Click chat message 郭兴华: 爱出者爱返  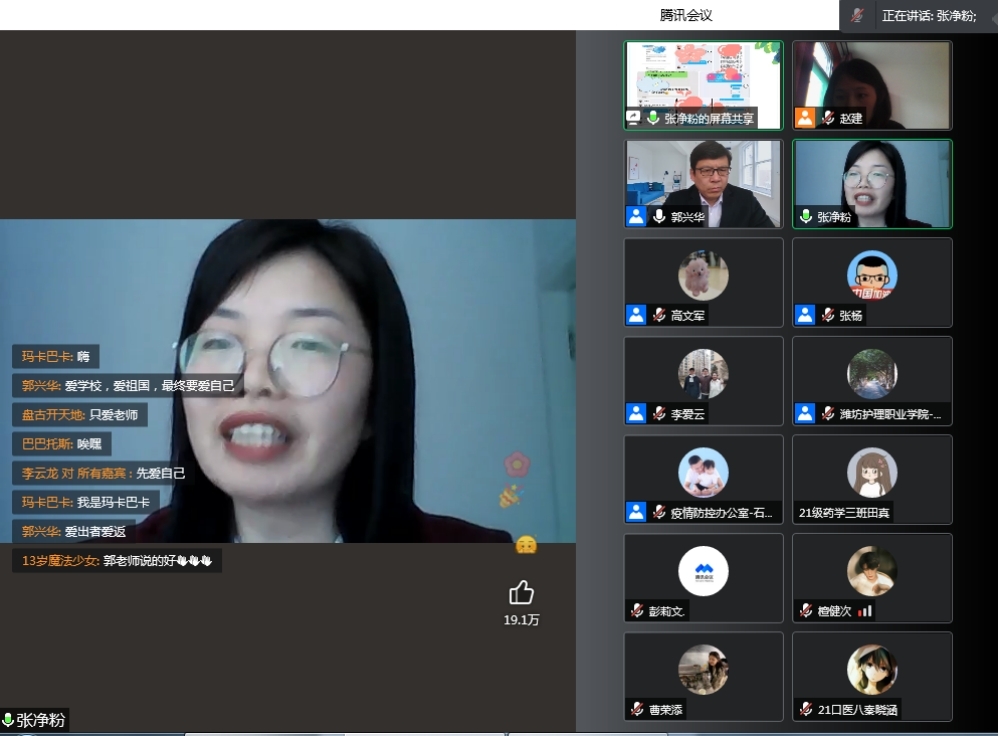pos(73,531)
